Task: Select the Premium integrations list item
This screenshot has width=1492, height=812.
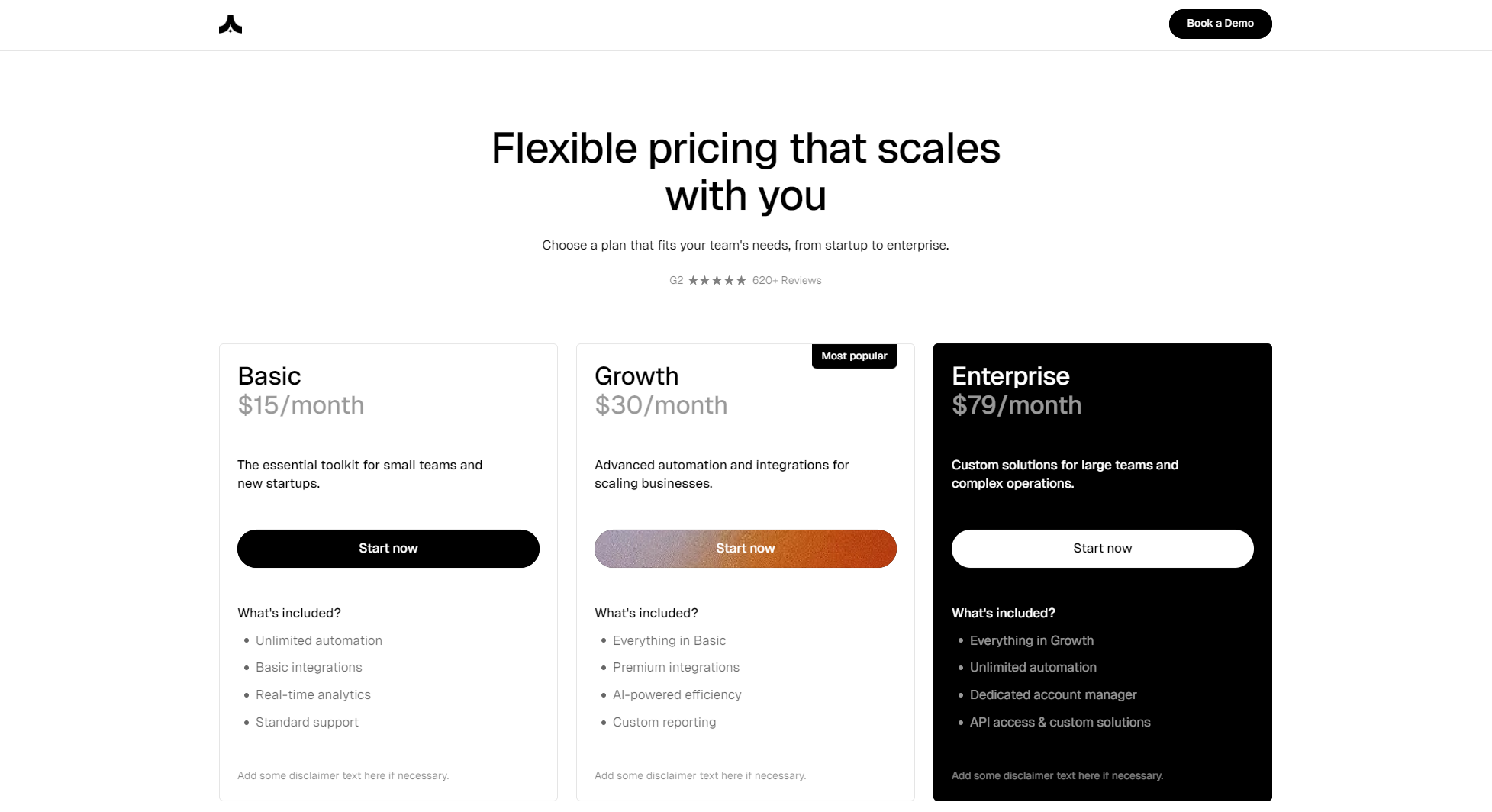Action: pyautogui.click(x=676, y=668)
